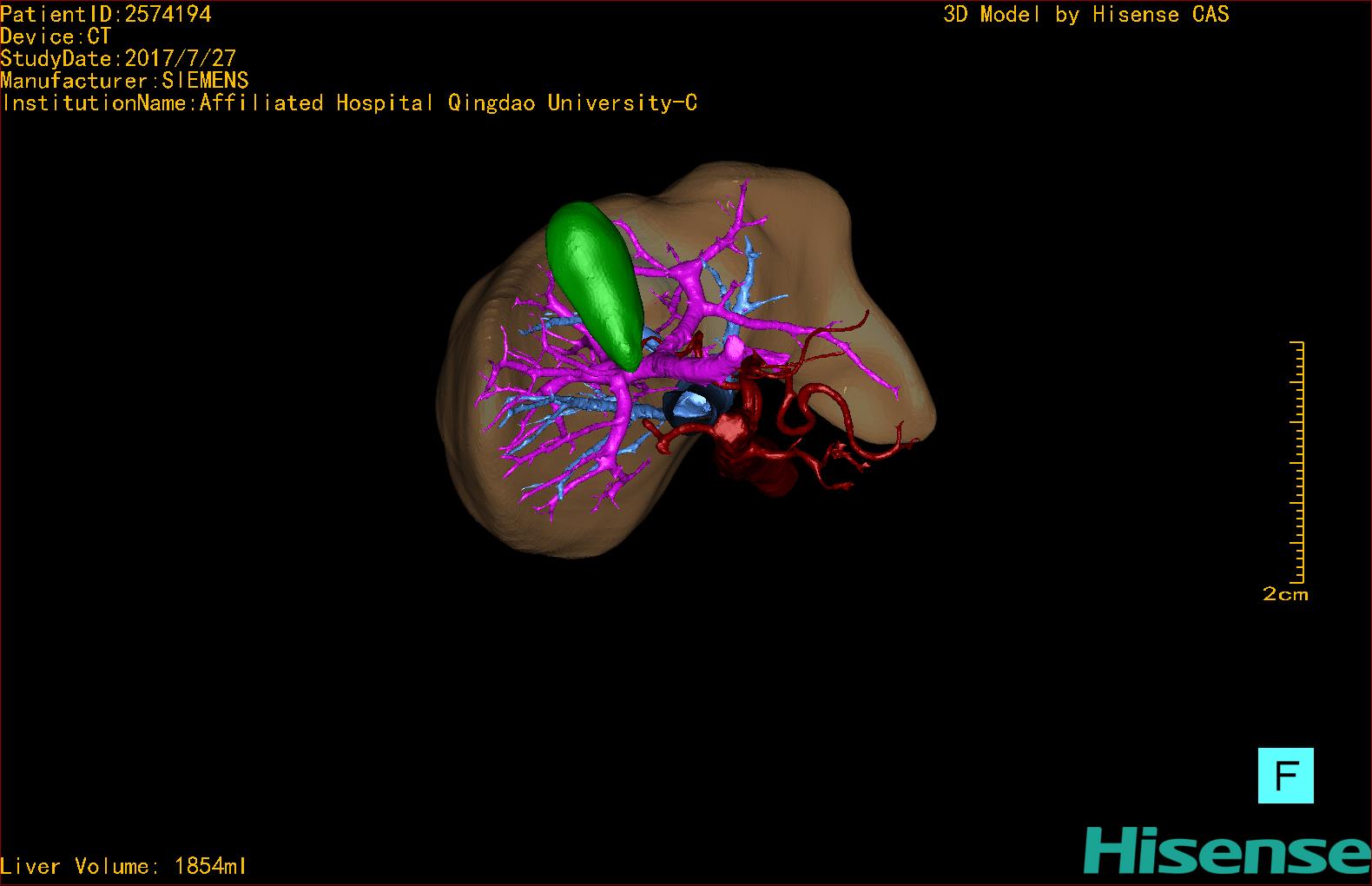Click the Liver Volume: 1854ml readout
The height and width of the screenshot is (886, 1372).
(124, 866)
